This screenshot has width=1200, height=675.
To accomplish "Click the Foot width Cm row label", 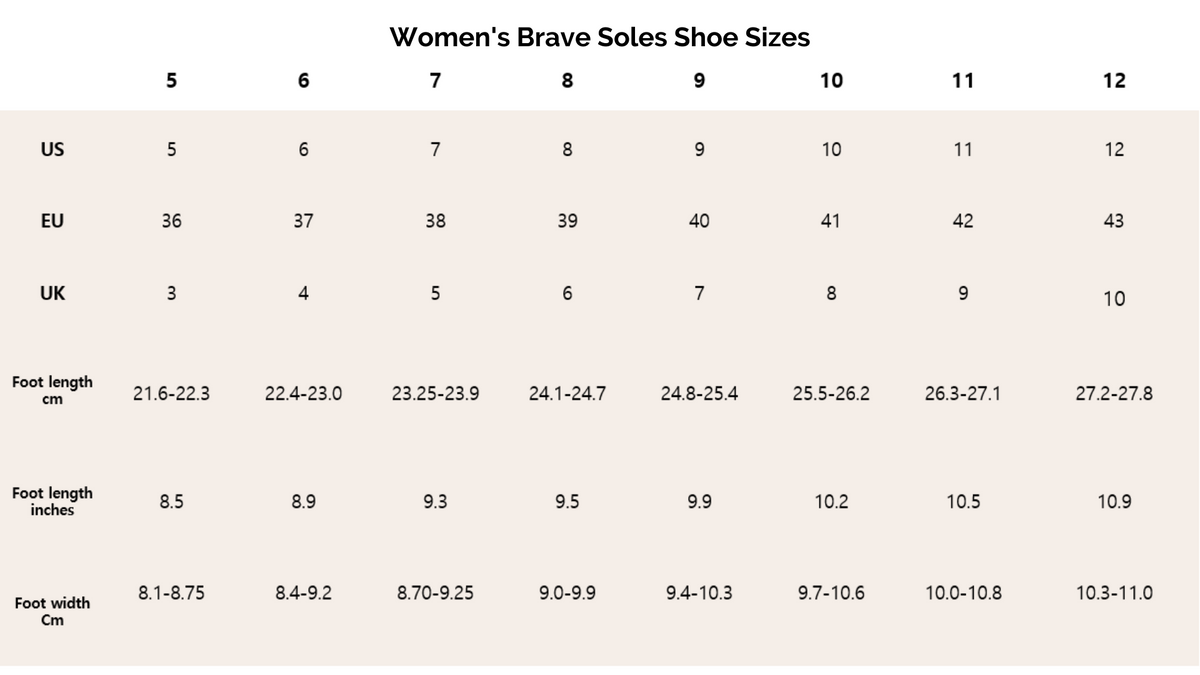I will [x=52, y=611].
